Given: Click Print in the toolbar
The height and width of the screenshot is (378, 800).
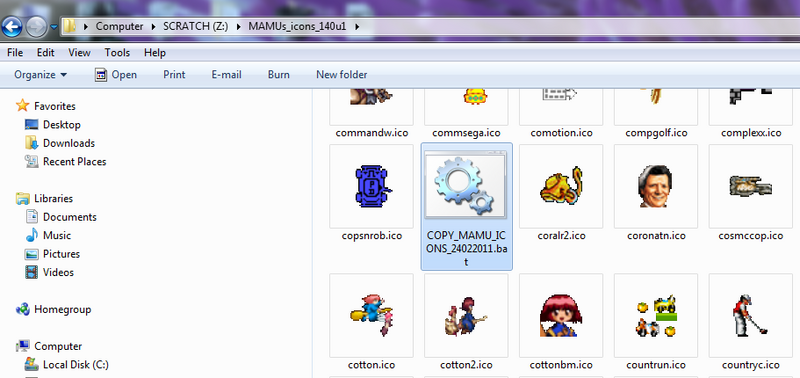Looking at the screenshot, I should (x=174, y=74).
